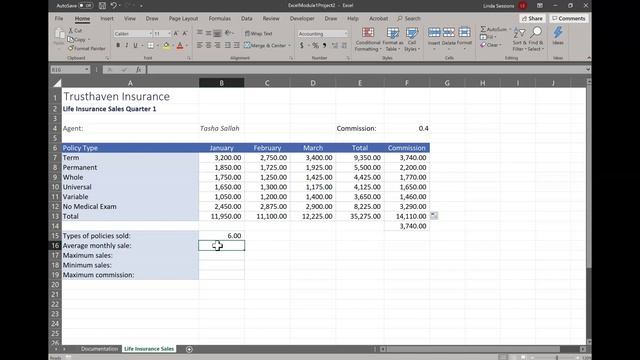The width and height of the screenshot is (640, 360).
Task: Open Conditional Formatting menu
Action: click(x=368, y=39)
